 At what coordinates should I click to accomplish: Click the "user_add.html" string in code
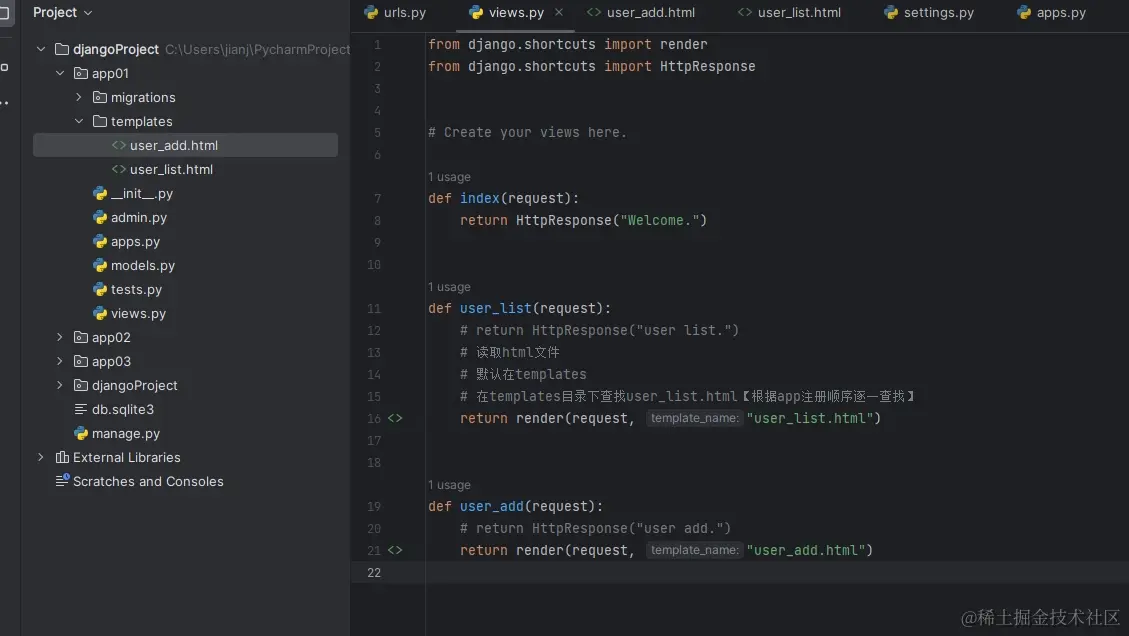pos(806,550)
